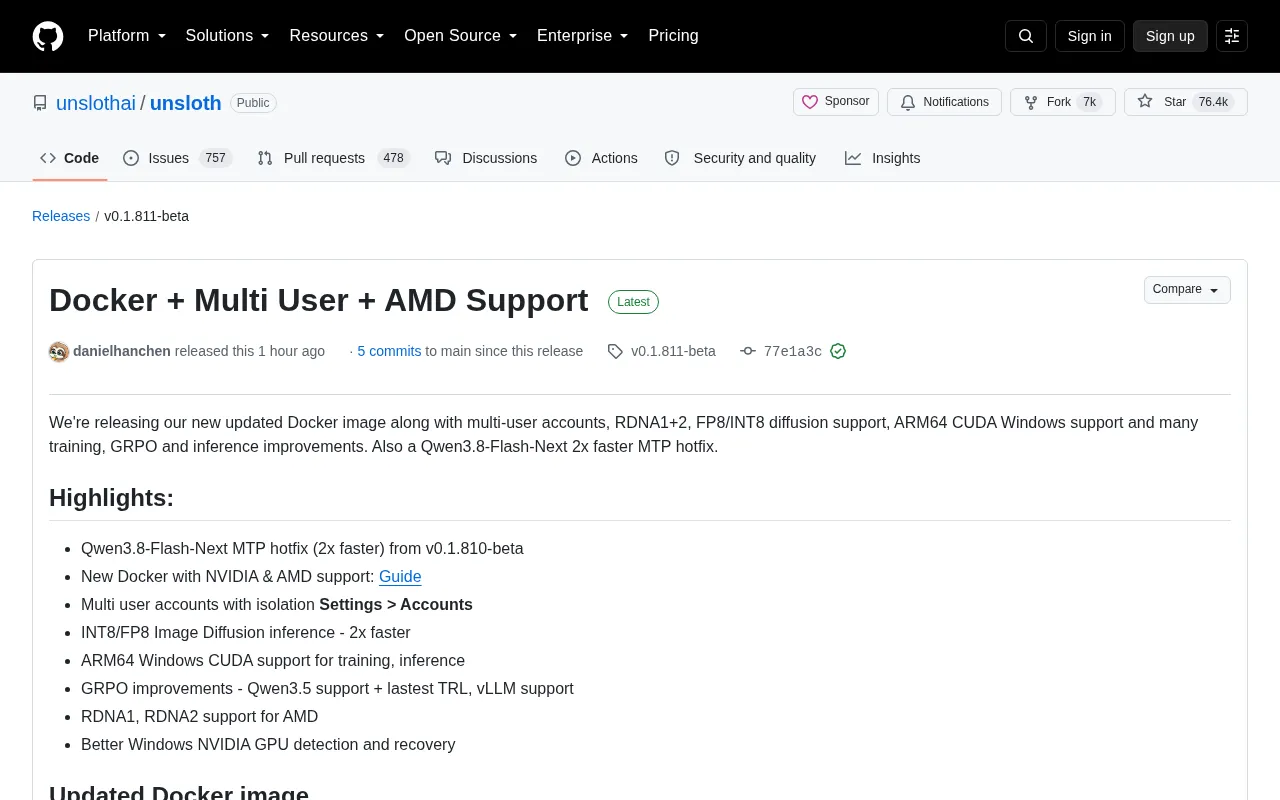Open the unslothai owner link

[x=96, y=103]
